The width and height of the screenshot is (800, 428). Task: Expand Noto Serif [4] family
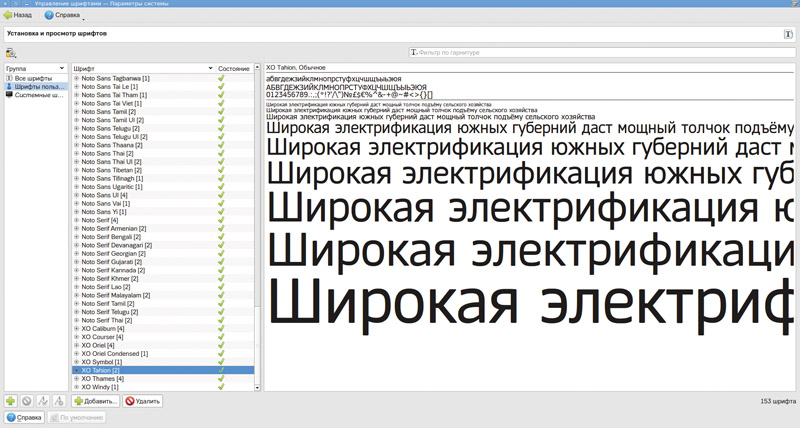click(77, 220)
